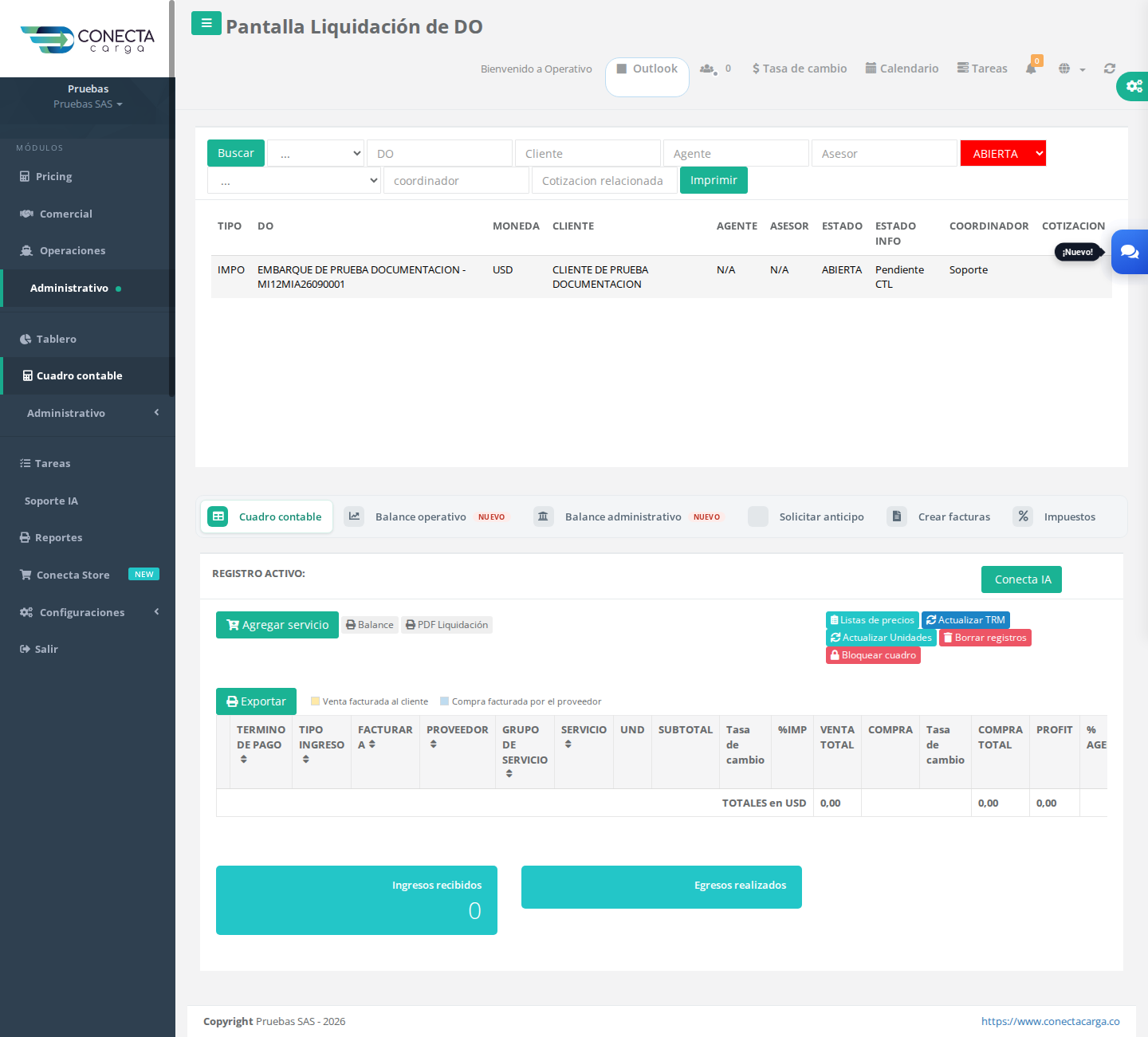Toggle the hamburger sidebar menu button
This screenshot has height=1037, width=1148.
(x=206, y=23)
